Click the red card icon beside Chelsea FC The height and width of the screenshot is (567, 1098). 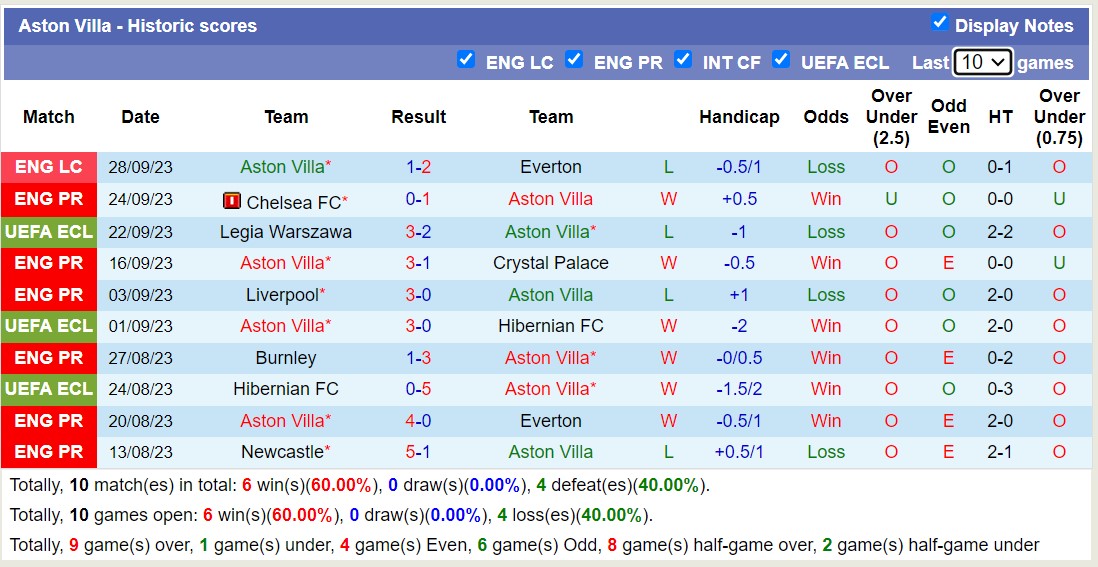[x=232, y=201]
